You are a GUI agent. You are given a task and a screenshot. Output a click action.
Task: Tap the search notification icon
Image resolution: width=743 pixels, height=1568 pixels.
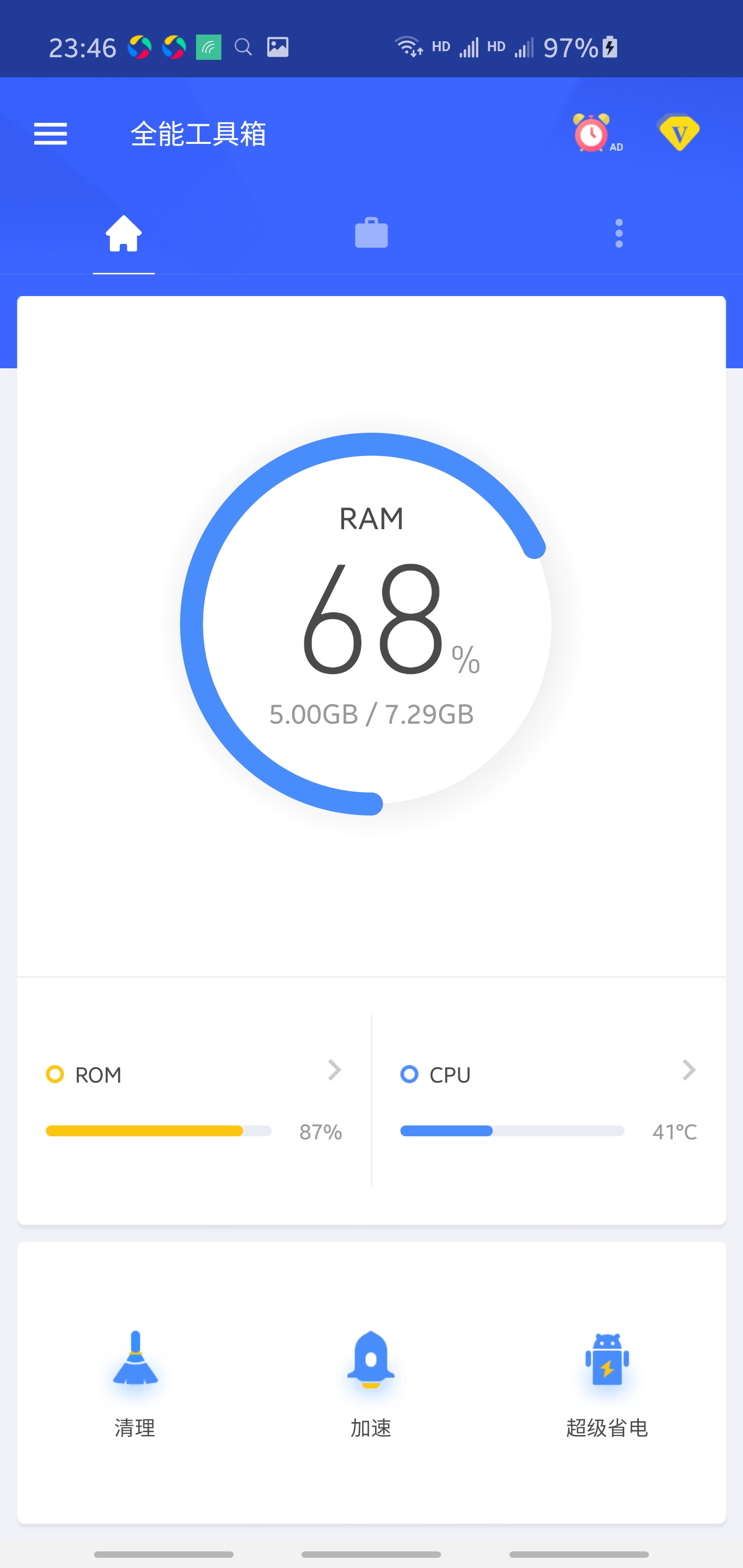click(243, 47)
